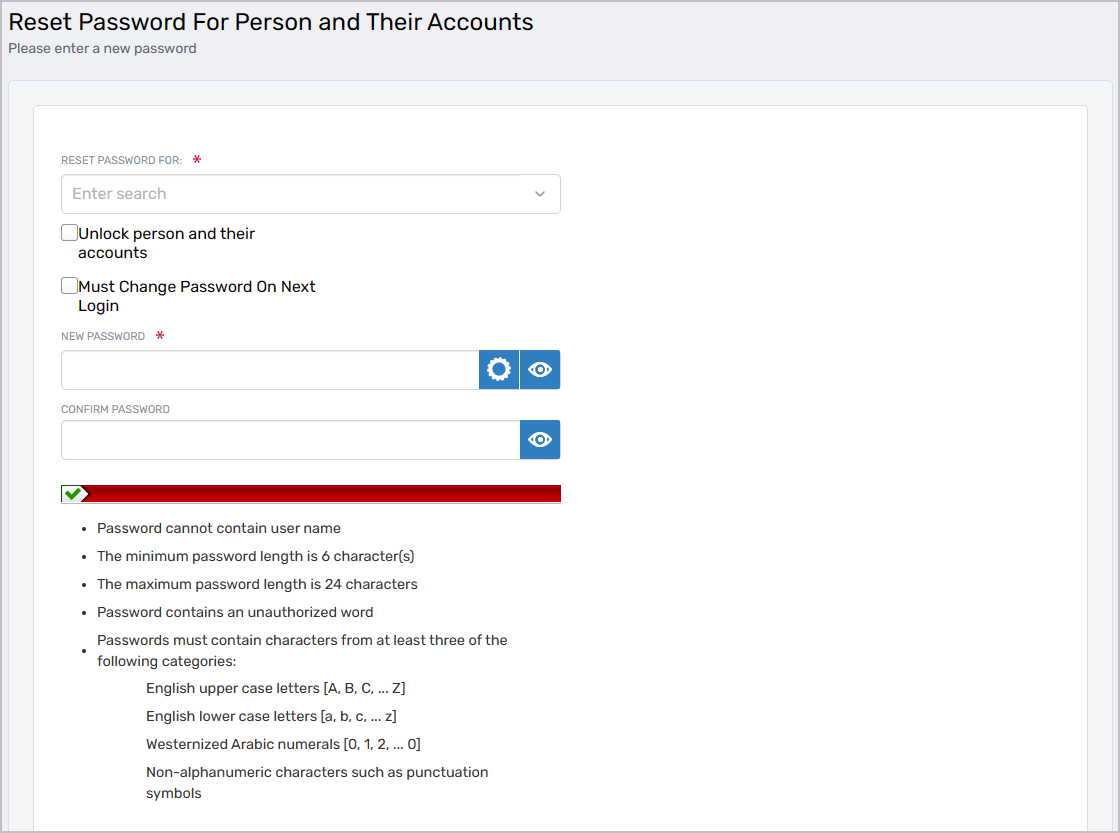Select the "Please enter a new password" subtitle
The image size is (1120, 833).
[x=101, y=48]
